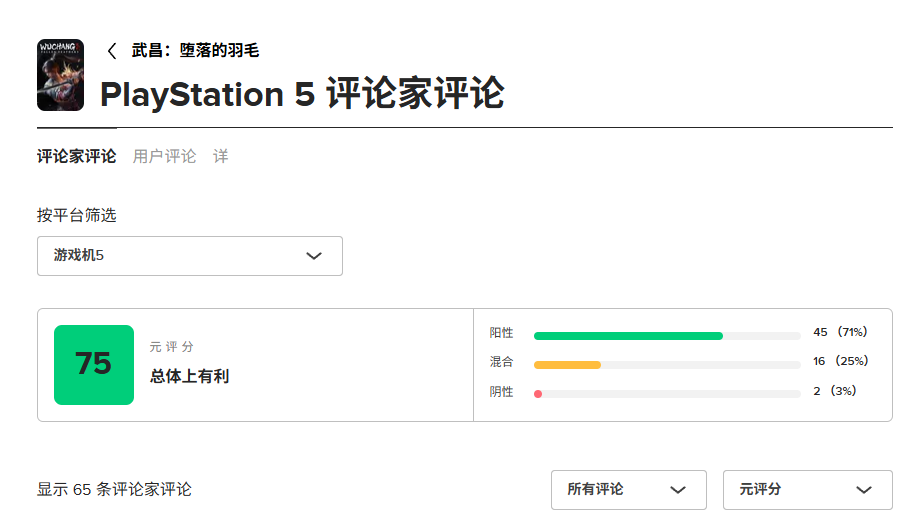Switch to the 评论家评论 tab
Viewport: 911px width, 519px height.
[x=77, y=157]
